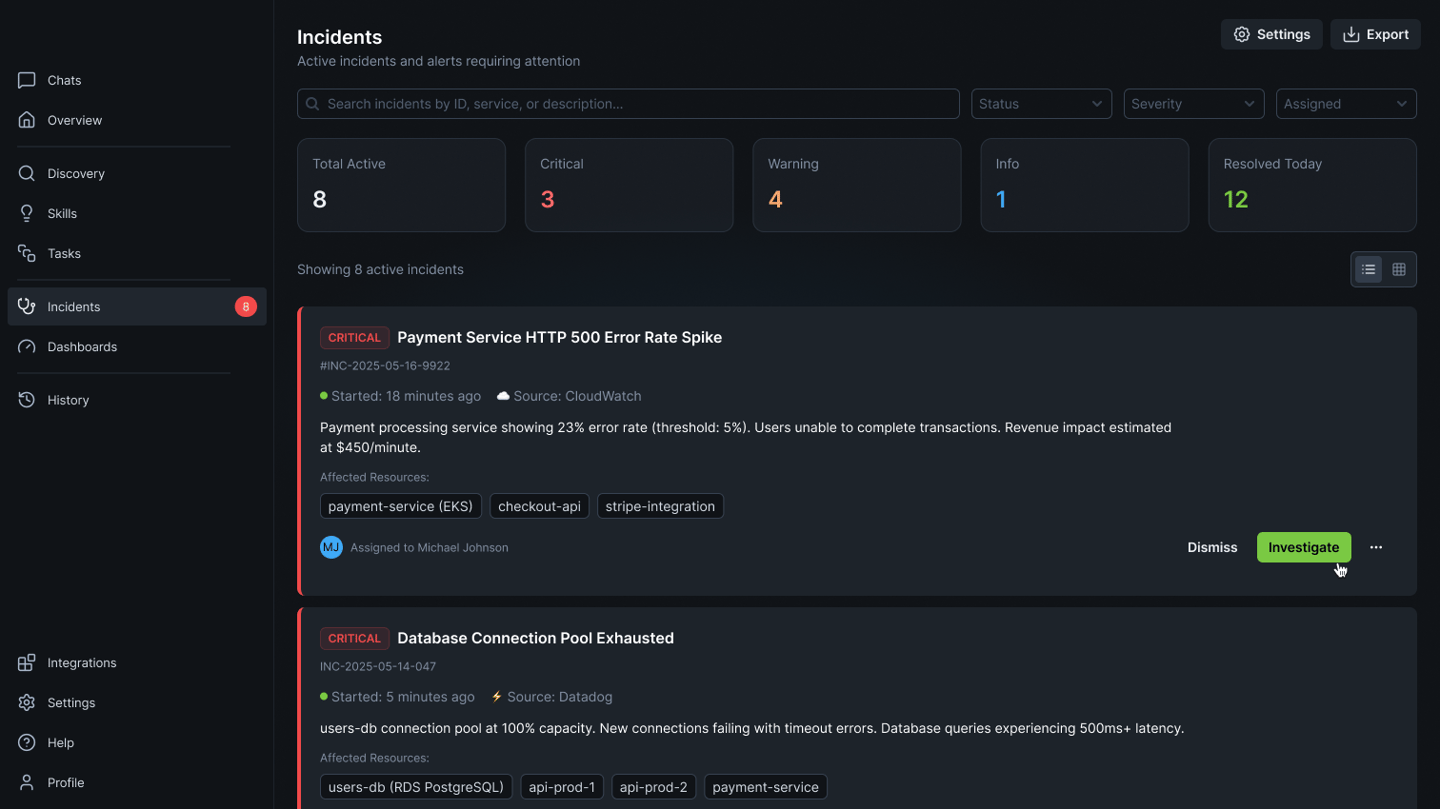Screen dimensions: 1440x809
Task: Click the Integrations blocks icon
Action: [27, 663]
